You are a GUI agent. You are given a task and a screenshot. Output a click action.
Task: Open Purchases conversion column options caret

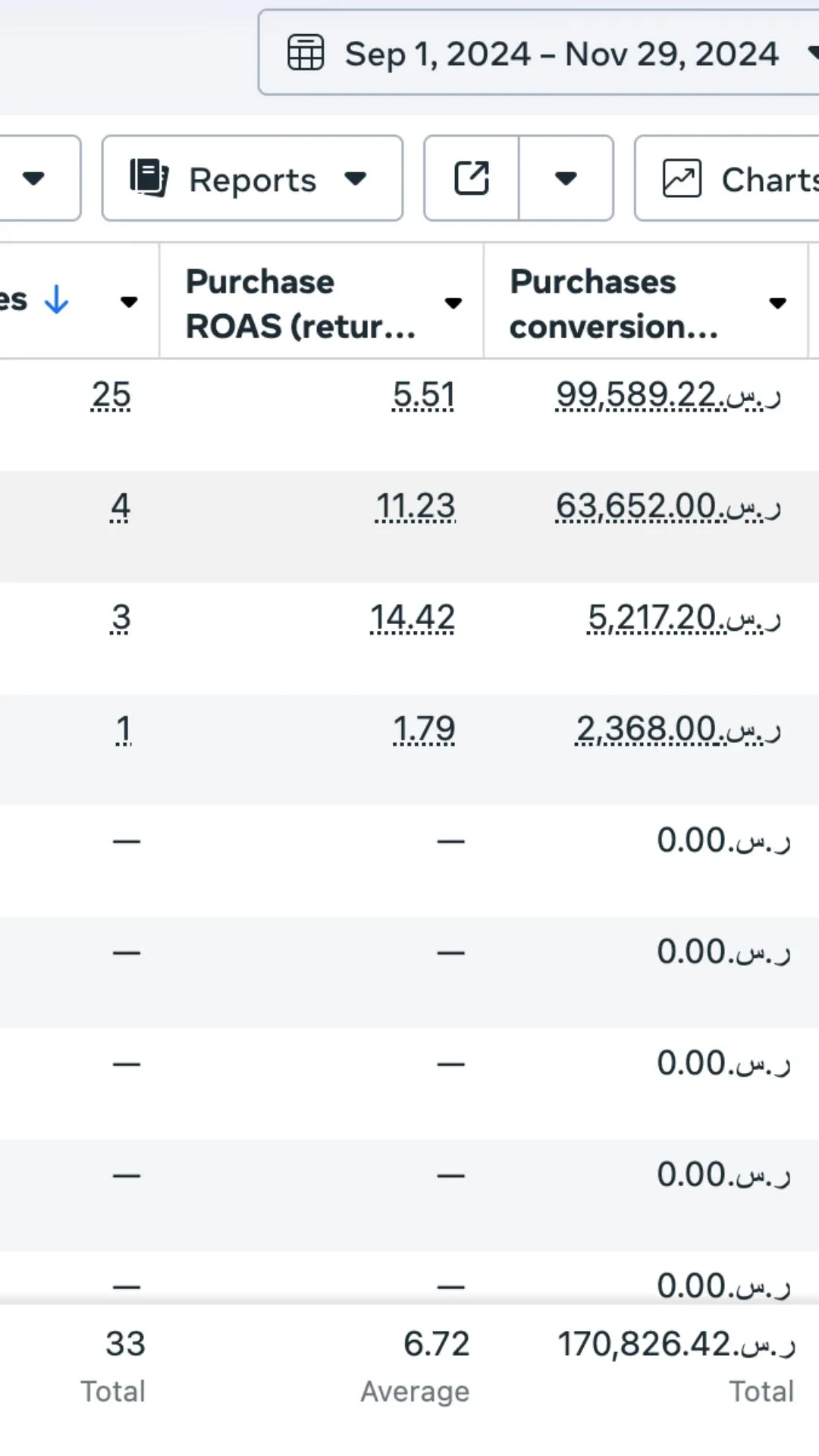click(x=777, y=303)
